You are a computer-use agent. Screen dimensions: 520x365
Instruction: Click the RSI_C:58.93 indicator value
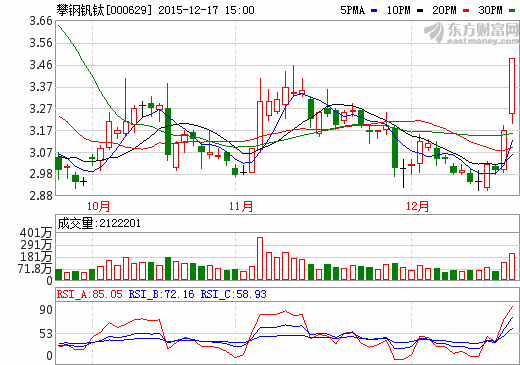pos(233,294)
